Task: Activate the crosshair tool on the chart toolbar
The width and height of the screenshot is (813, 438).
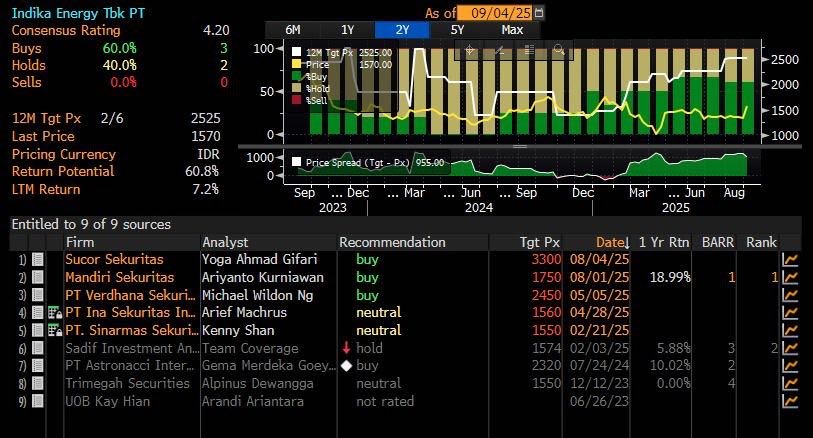Action: click(470, 50)
